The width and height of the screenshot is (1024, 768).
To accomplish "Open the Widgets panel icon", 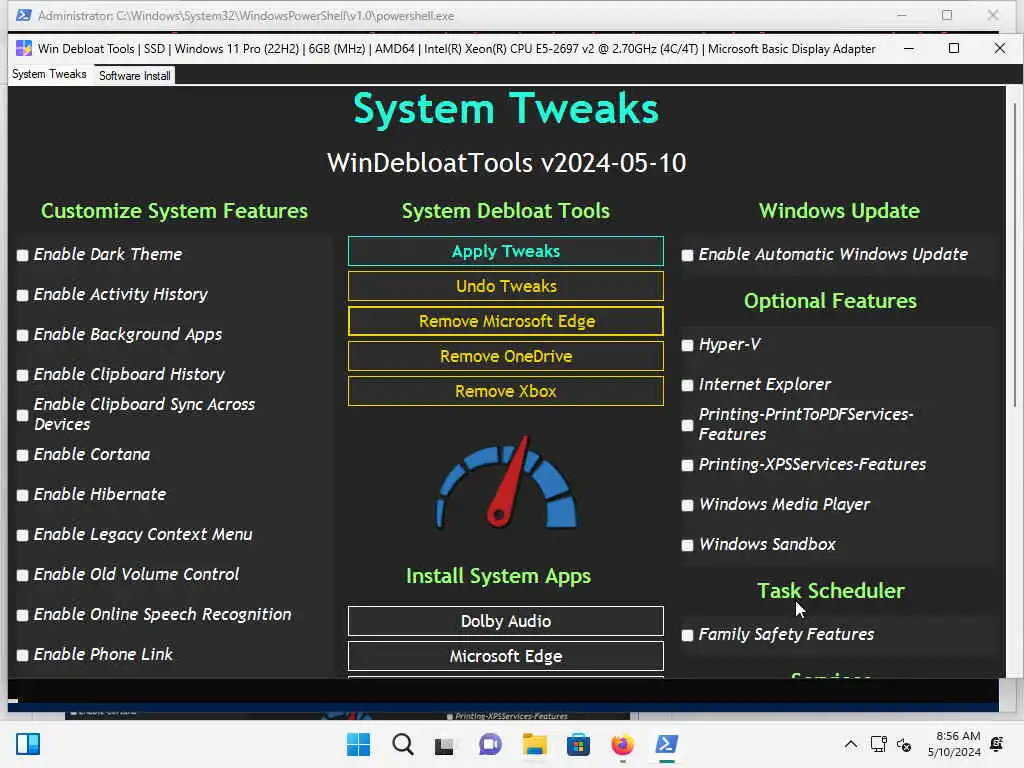I will (x=27, y=744).
